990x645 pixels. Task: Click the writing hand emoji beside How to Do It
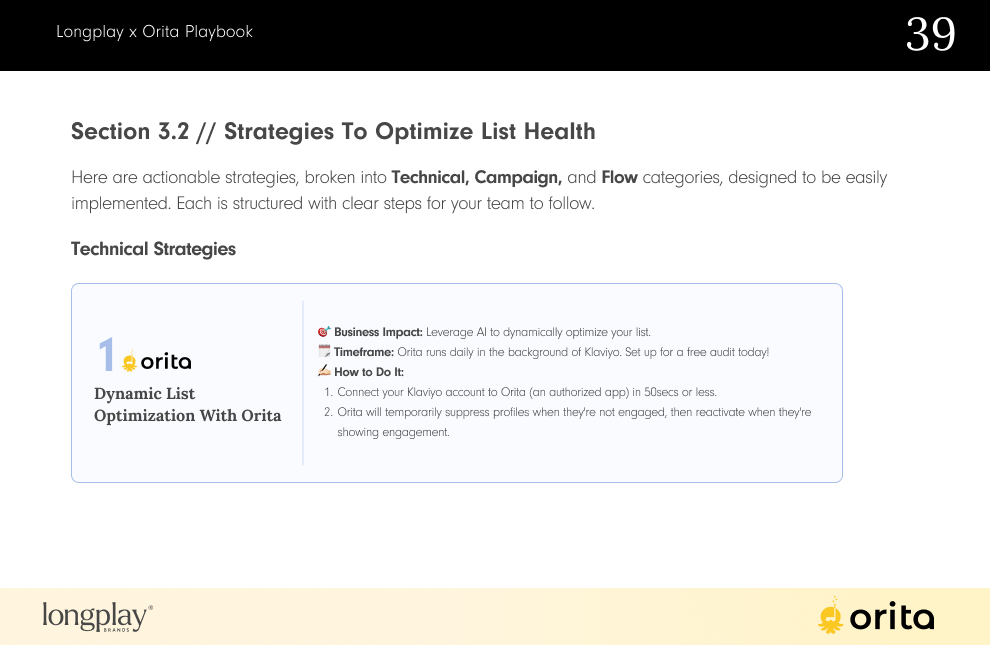pyautogui.click(x=324, y=370)
